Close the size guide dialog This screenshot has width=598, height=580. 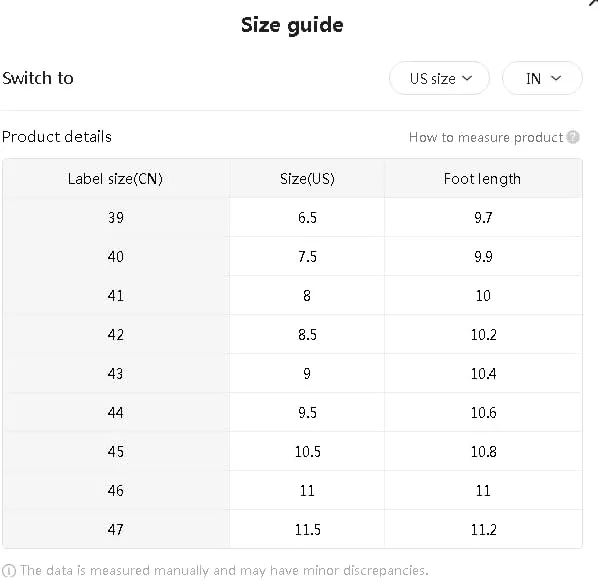[x=593, y=2]
